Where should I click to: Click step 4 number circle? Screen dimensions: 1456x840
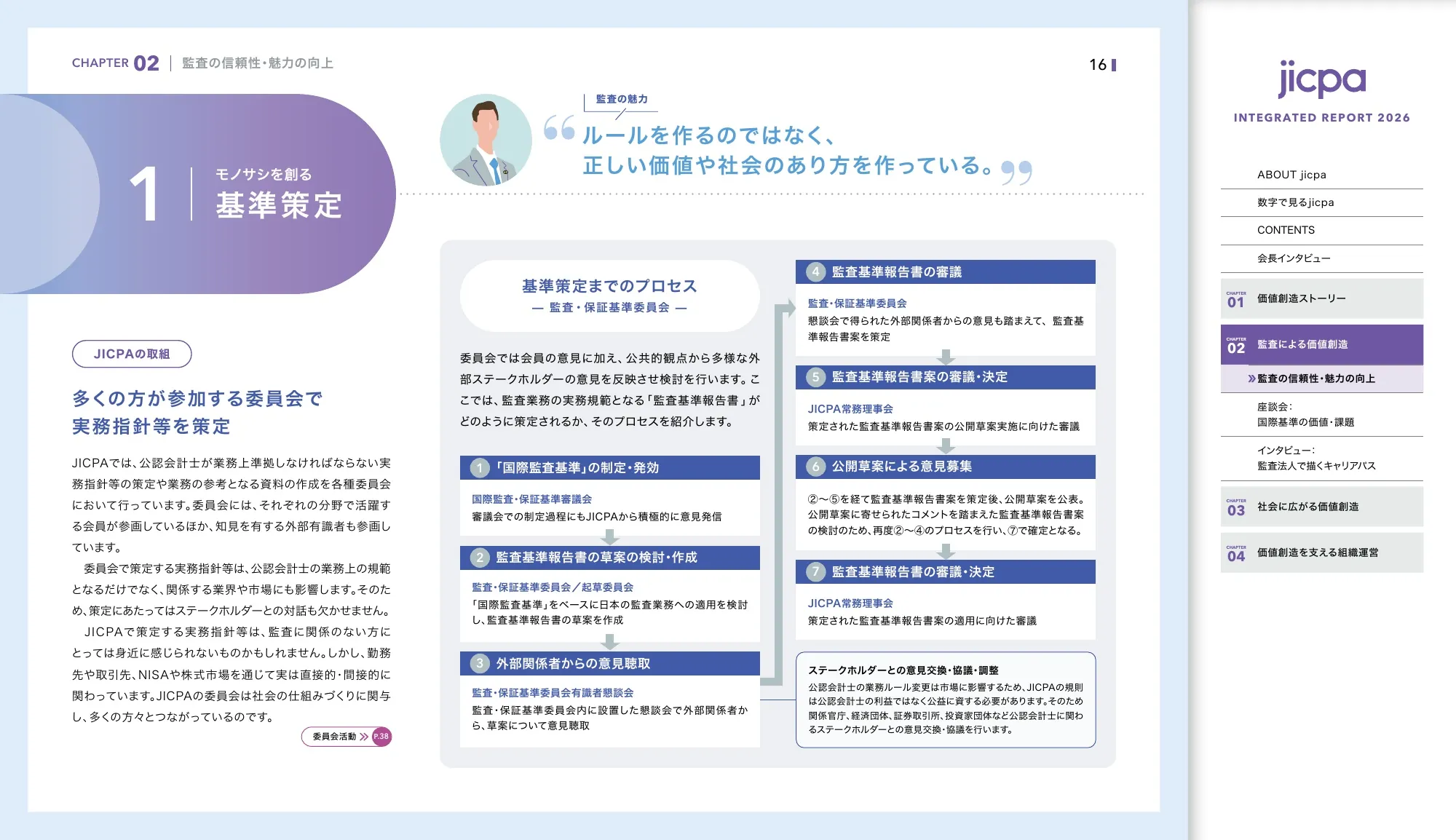815,272
